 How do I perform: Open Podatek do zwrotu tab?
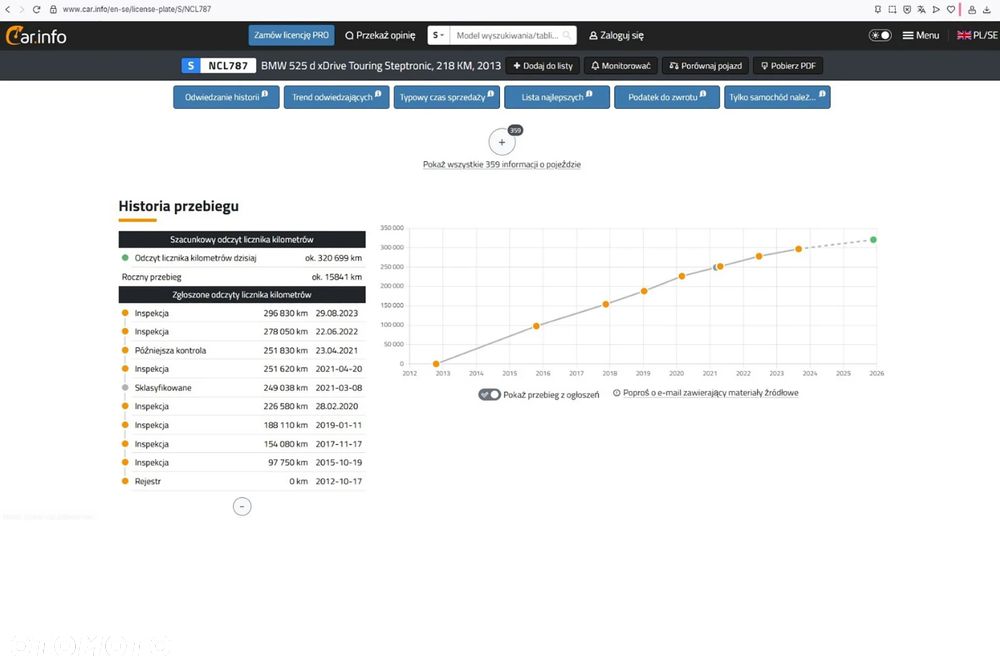pos(667,97)
